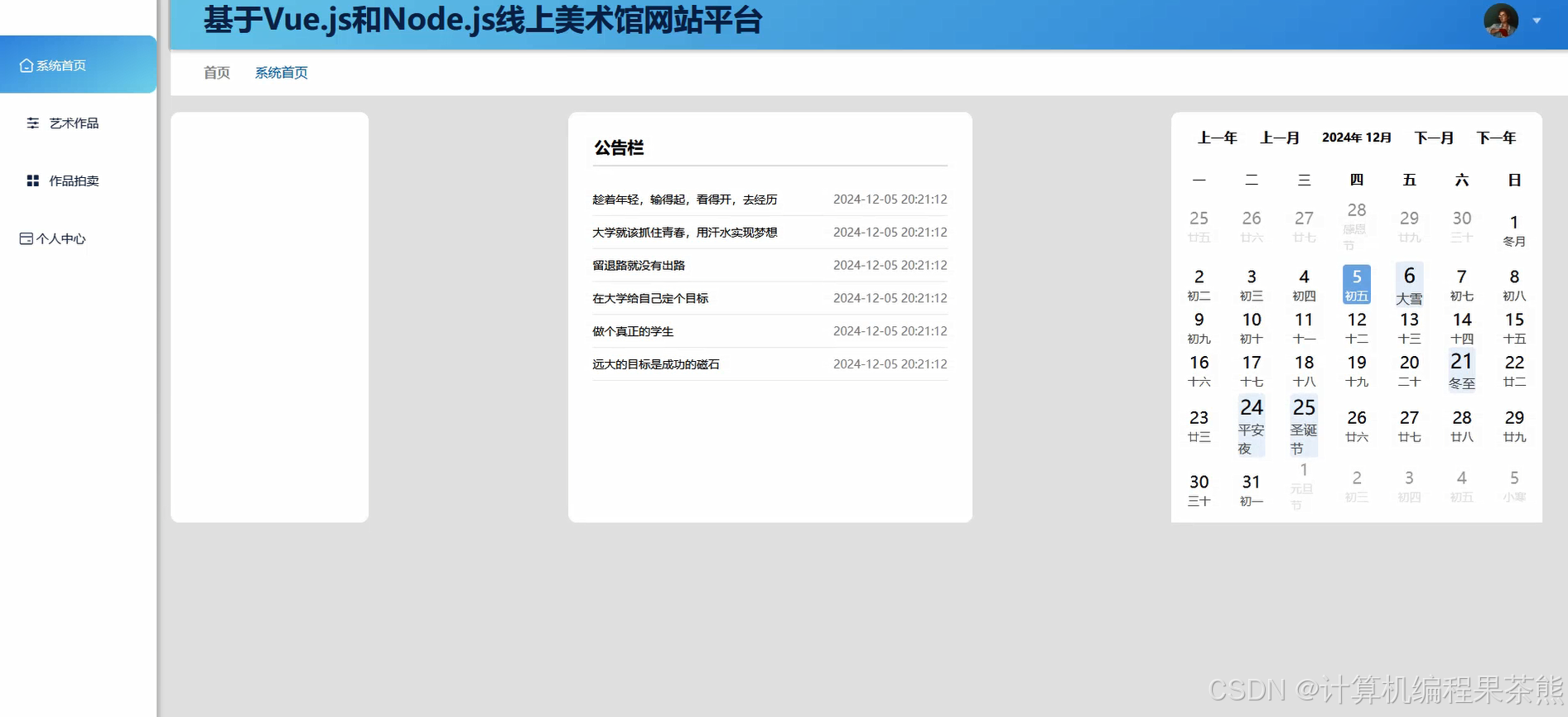Screen dimensions: 1568x717
Task: Go to next year with 下一年
Action: 1496,137
